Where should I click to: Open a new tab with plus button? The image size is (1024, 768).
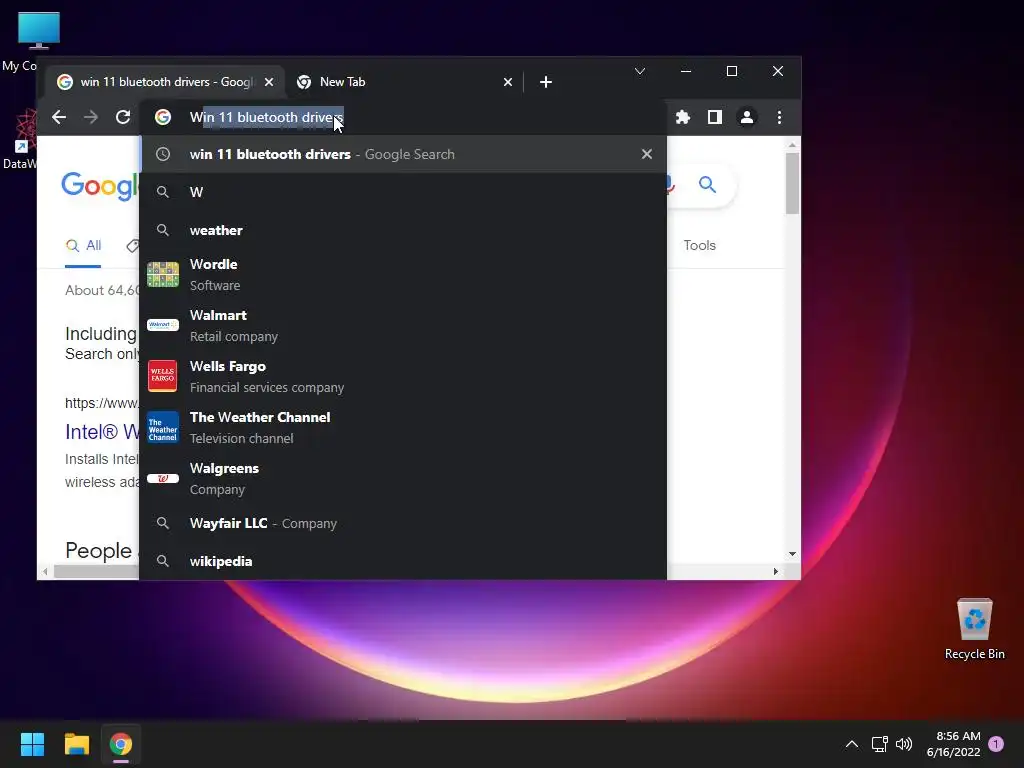click(x=546, y=82)
